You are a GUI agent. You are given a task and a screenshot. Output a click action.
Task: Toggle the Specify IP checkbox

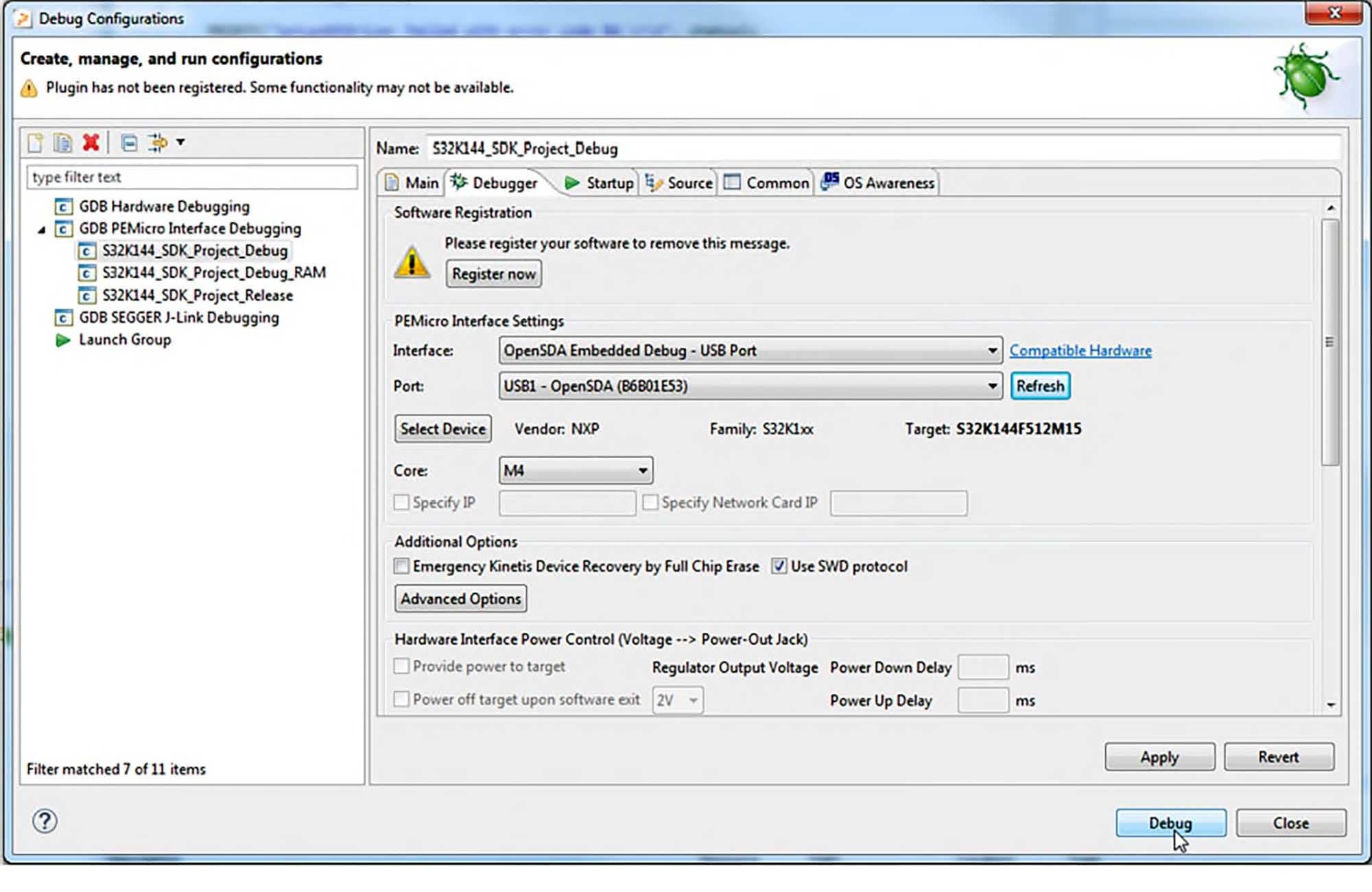(401, 503)
